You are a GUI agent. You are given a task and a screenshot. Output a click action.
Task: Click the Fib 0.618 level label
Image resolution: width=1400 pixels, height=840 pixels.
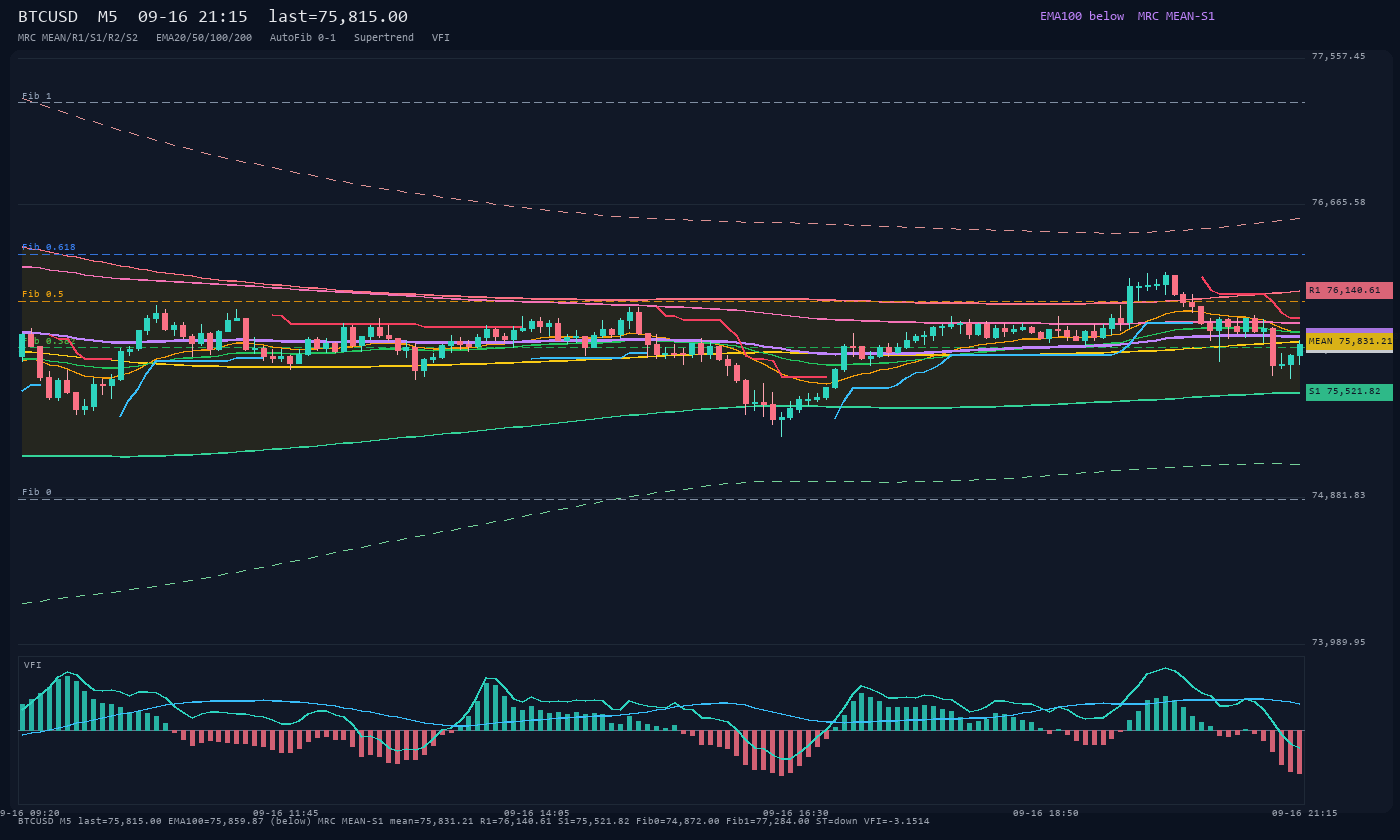49,247
